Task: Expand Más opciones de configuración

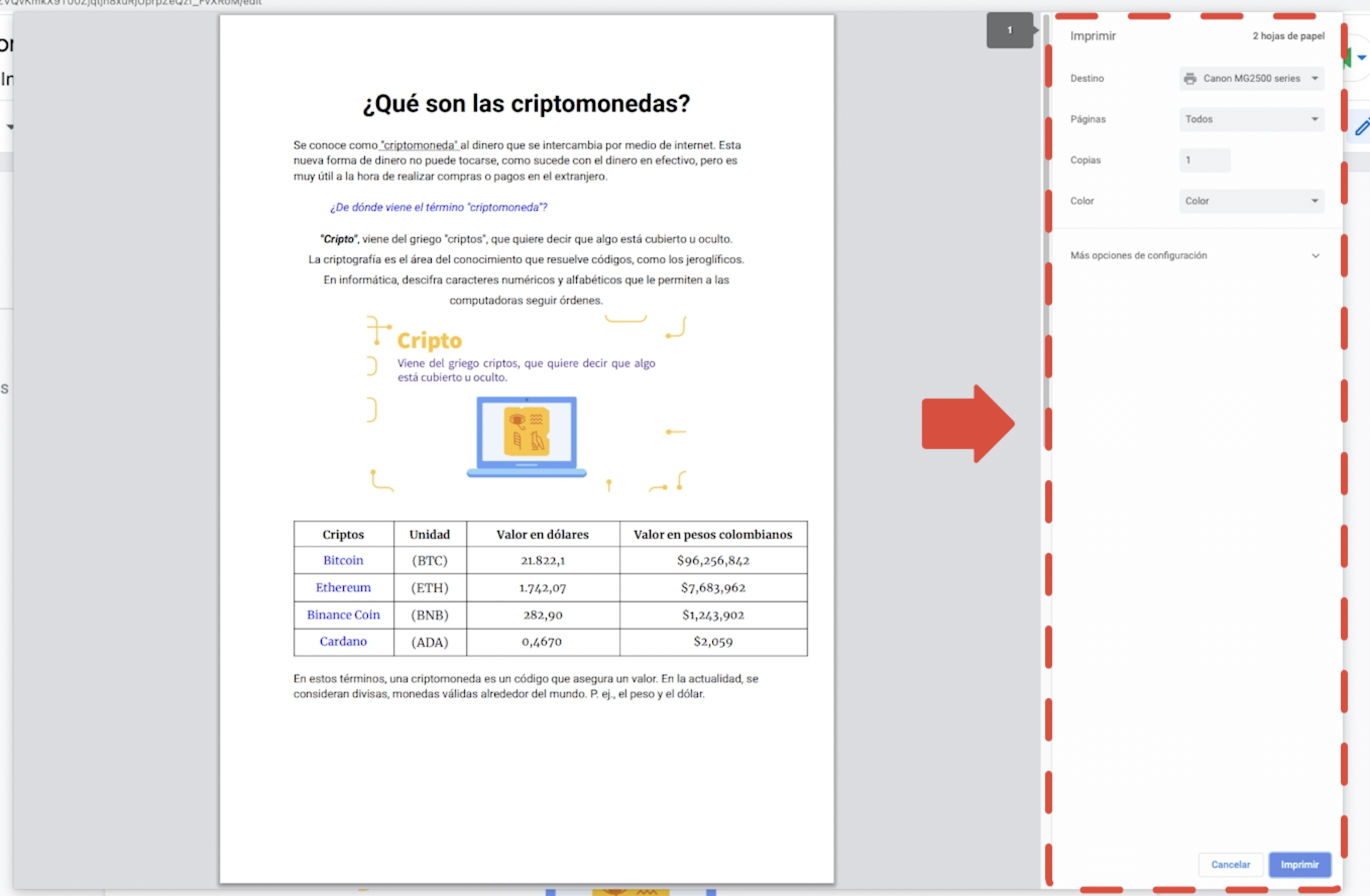Action: 1316,255
